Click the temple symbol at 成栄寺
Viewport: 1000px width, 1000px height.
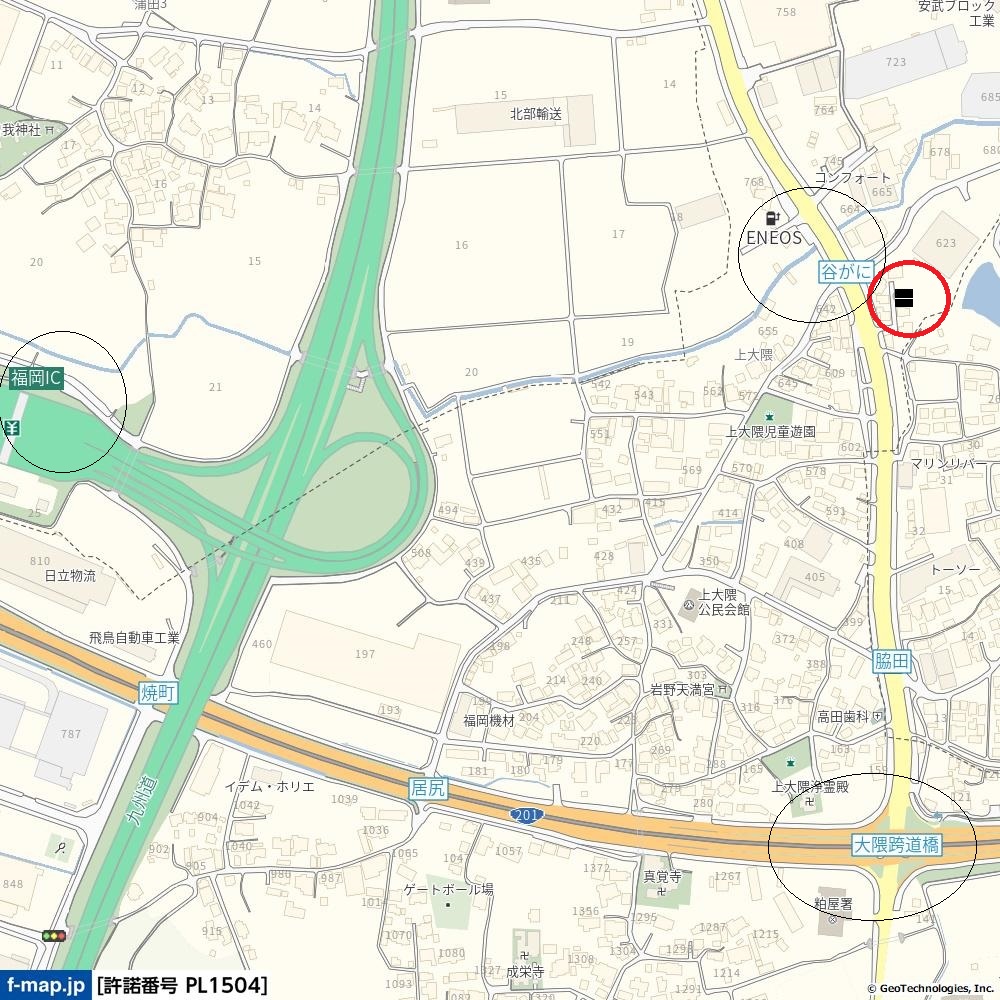pos(524,954)
